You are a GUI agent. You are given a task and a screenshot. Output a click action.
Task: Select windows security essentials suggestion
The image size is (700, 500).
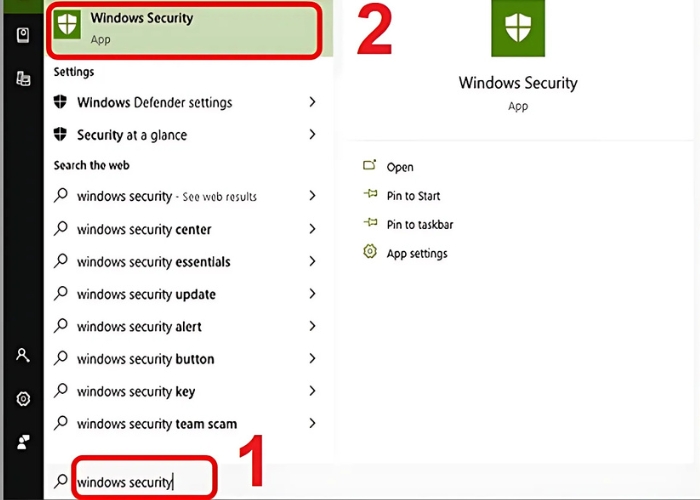[x=153, y=262]
